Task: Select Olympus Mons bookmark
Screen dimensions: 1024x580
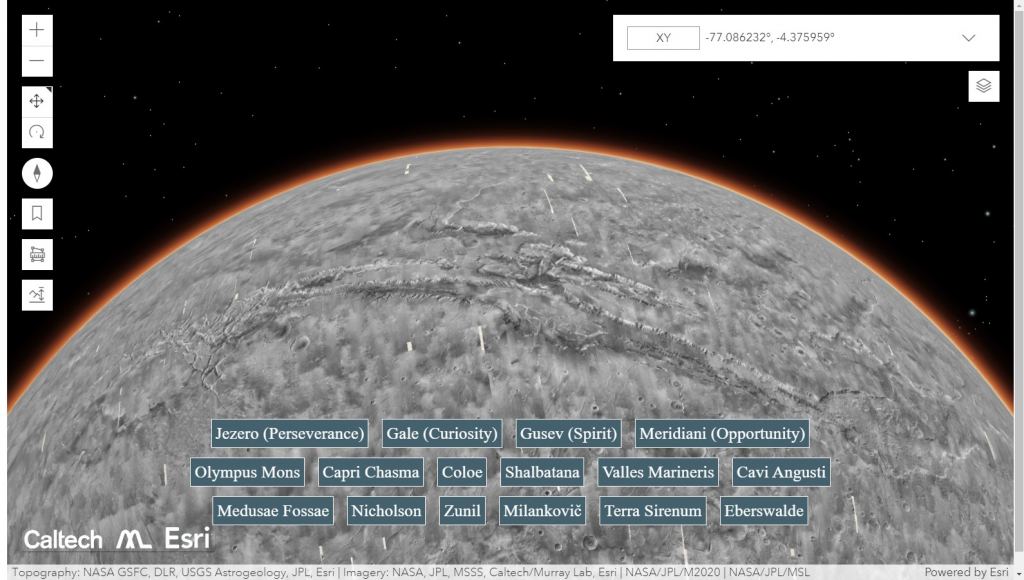Action: tap(247, 472)
